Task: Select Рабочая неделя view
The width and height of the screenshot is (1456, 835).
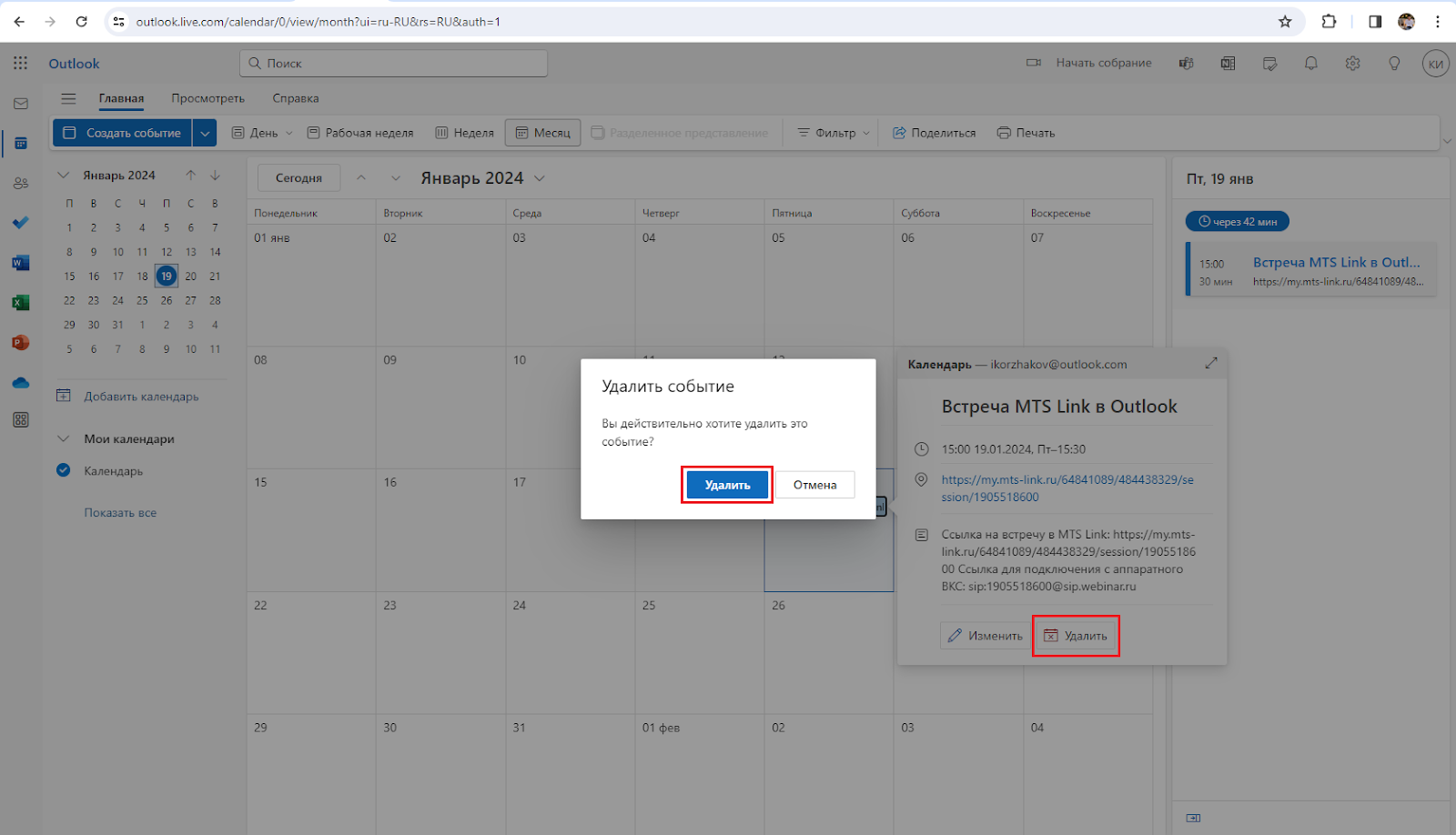Action: coord(360,133)
